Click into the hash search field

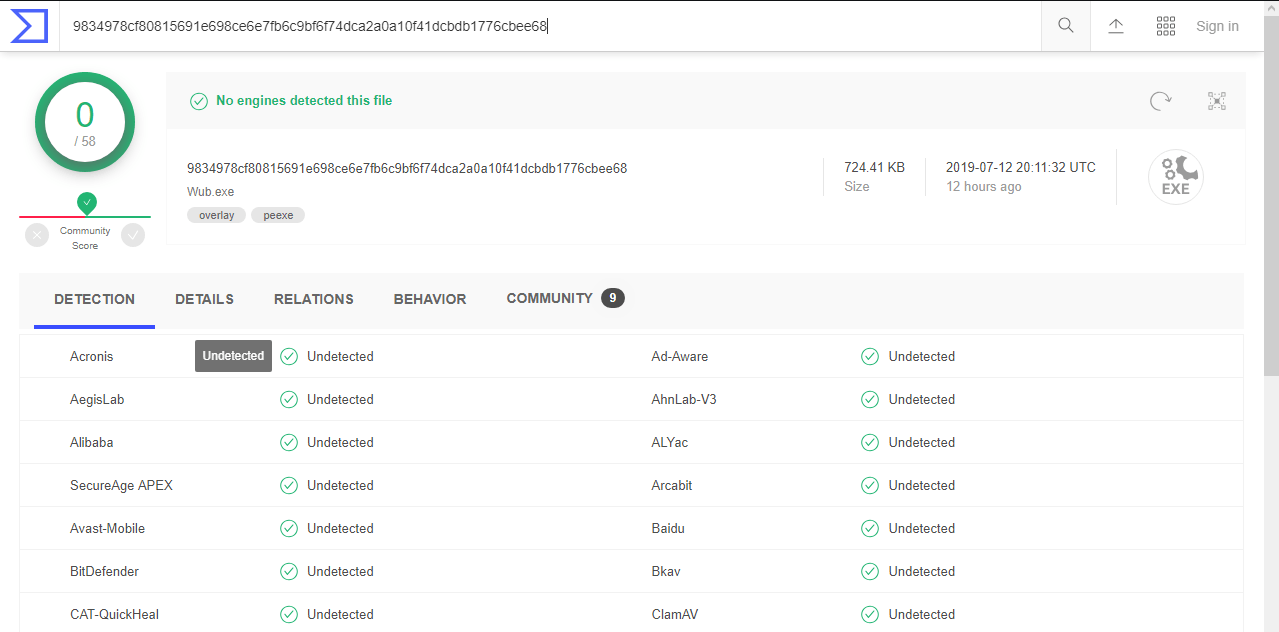(551, 26)
